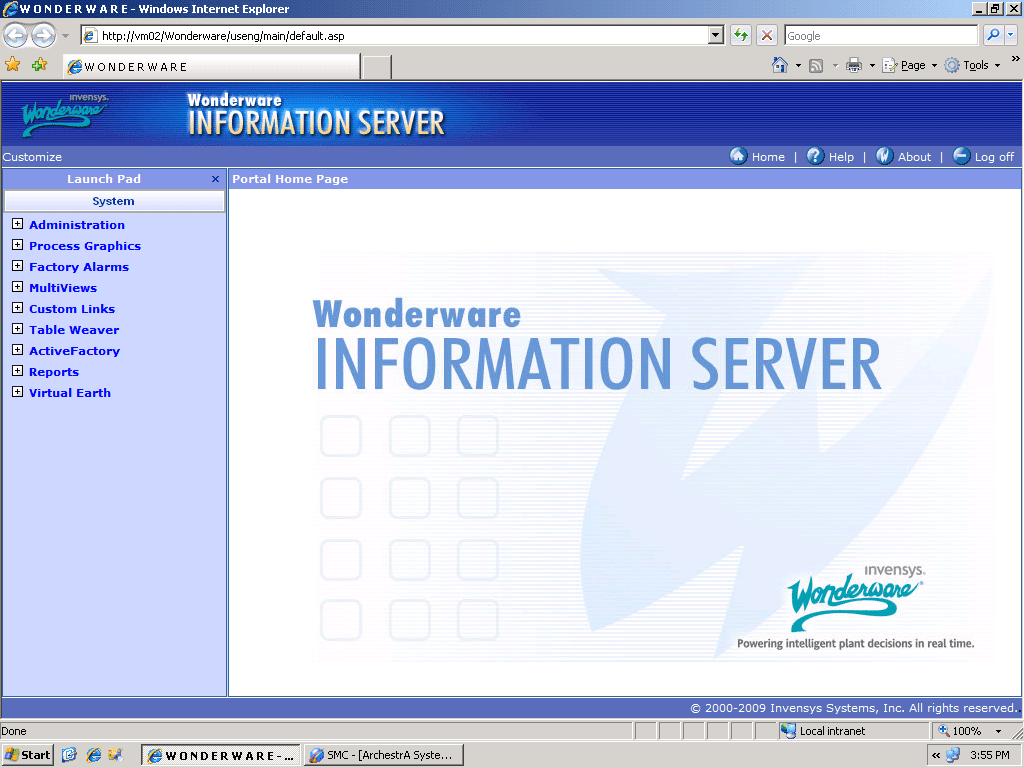Open the search options dropdown arrow
Screen dimensions: 1024x768
pos(1010,35)
